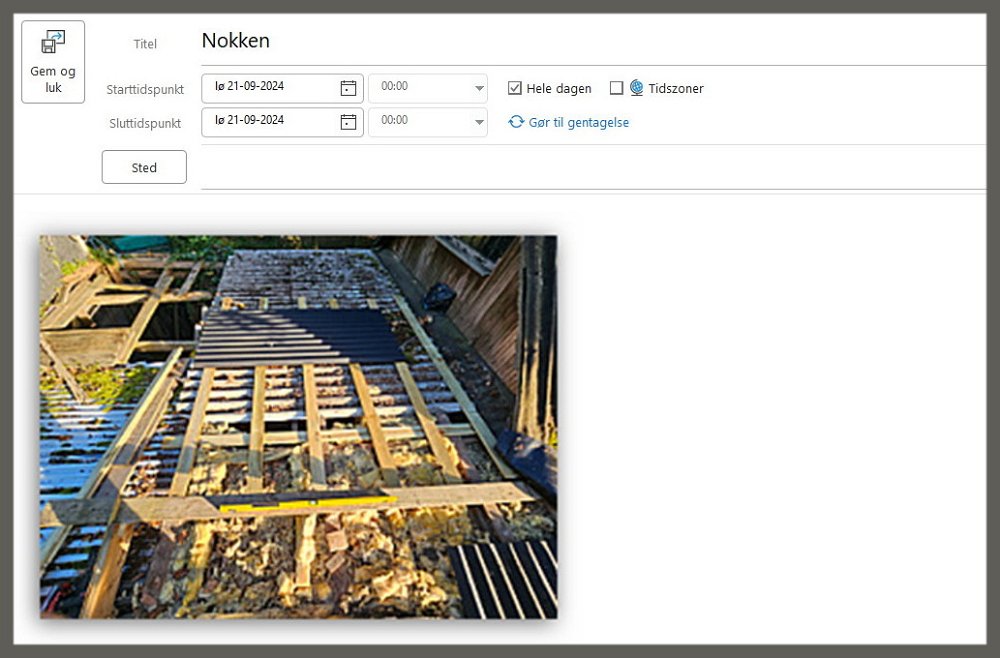Click the Gør til gentagelse link
The image size is (1000, 658).
[x=578, y=122]
